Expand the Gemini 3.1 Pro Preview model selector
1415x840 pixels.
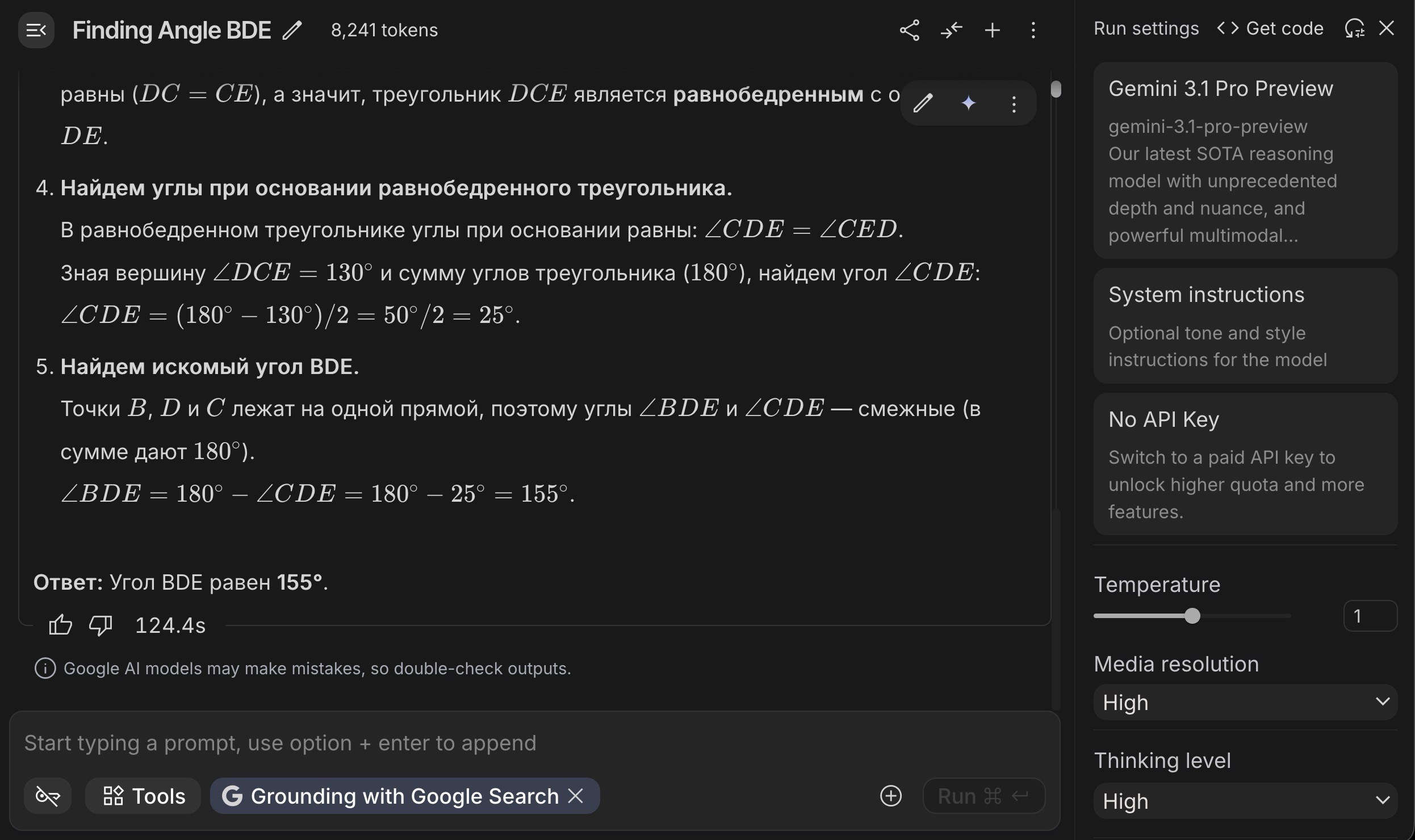(x=1245, y=160)
